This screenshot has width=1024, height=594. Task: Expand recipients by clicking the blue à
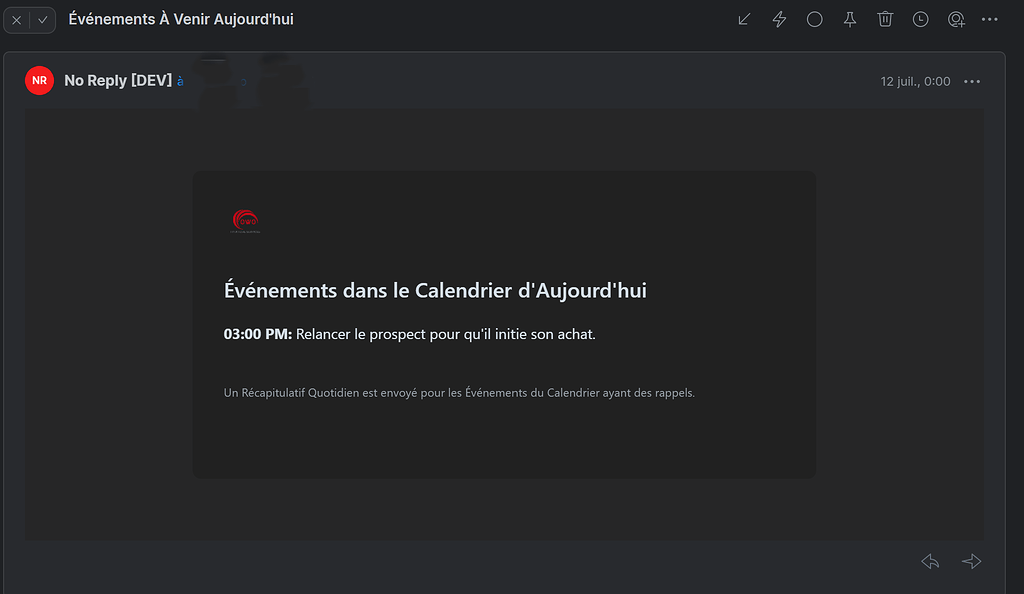(180, 81)
